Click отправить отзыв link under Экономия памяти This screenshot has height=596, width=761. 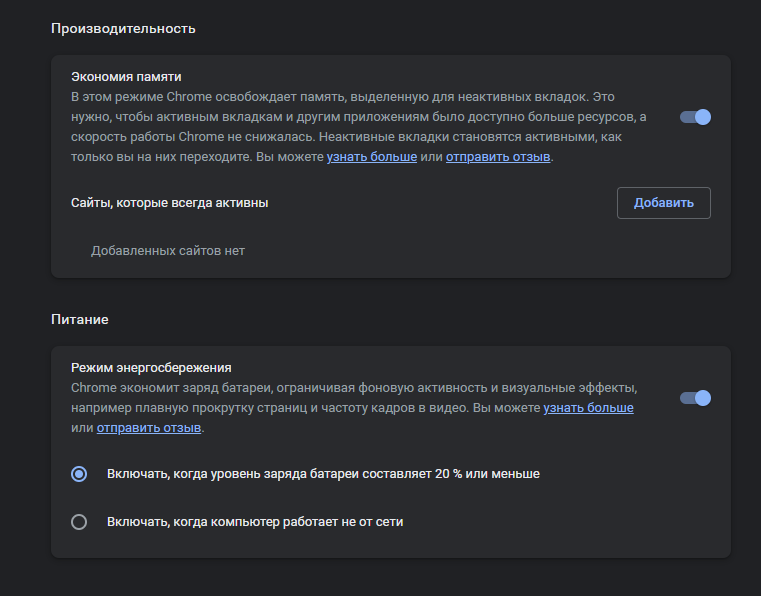497,157
